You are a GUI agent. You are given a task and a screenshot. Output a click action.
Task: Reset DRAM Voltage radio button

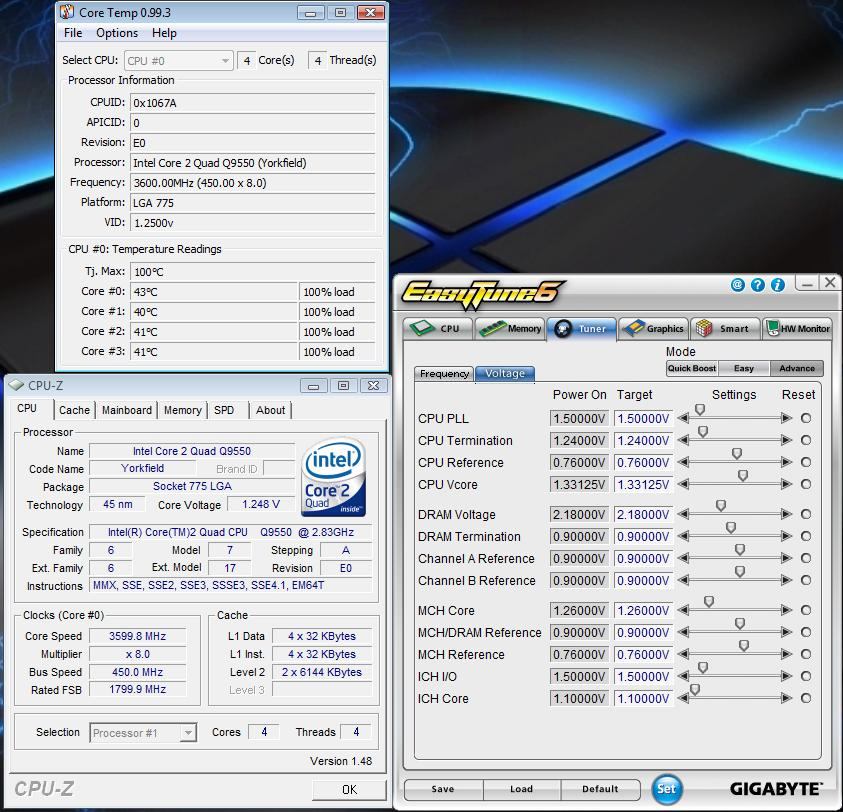pyautogui.click(x=806, y=515)
